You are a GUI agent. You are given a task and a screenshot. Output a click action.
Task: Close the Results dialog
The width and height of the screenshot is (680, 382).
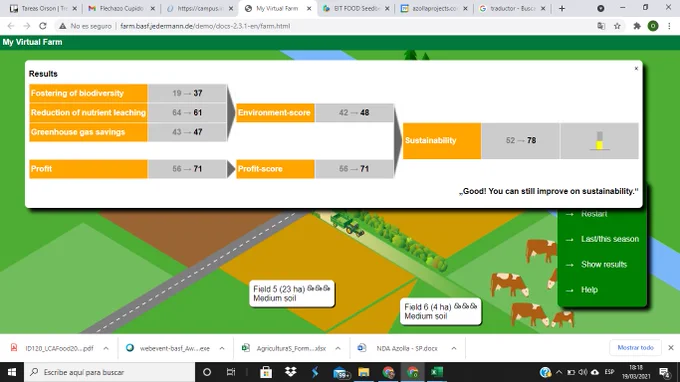point(636,69)
